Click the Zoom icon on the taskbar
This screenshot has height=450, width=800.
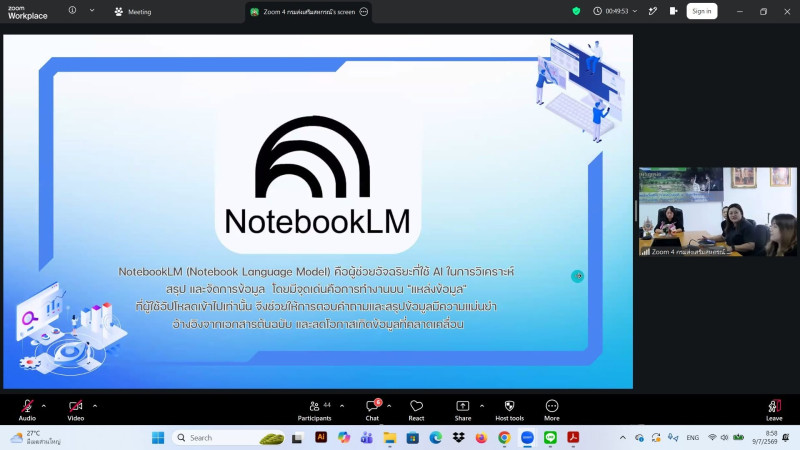coord(527,437)
